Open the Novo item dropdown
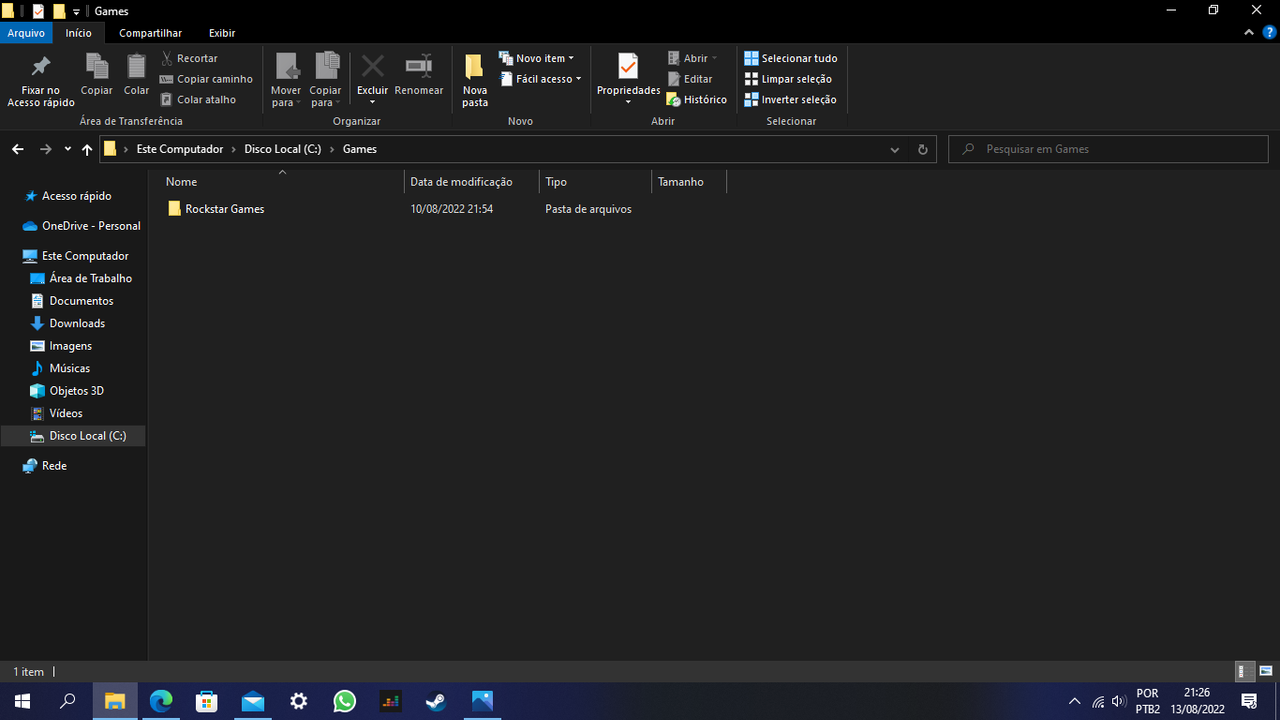 pos(537,58)
